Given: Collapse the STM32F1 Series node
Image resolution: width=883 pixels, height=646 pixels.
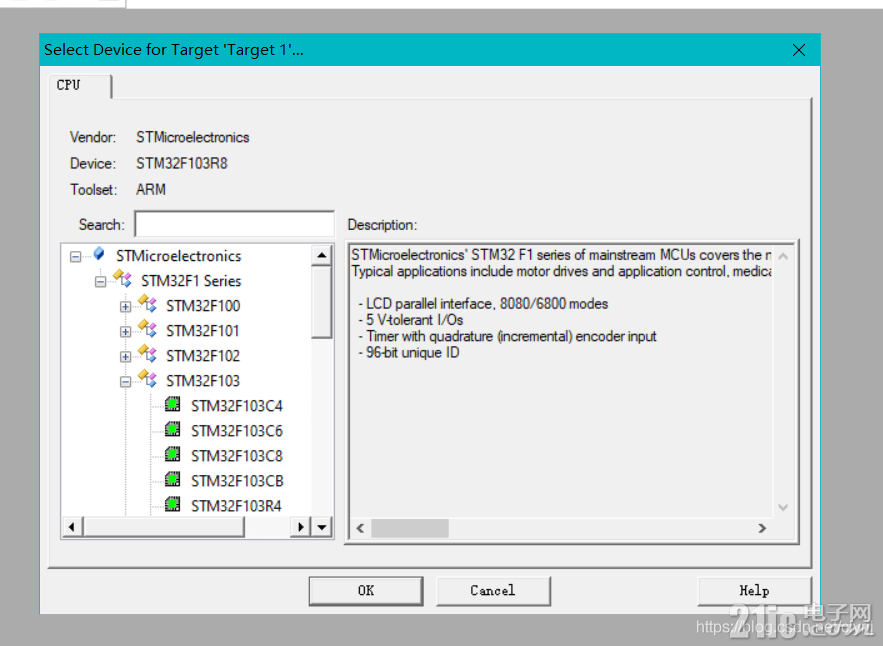Looking at the screenshot, I should coord(100,282).
